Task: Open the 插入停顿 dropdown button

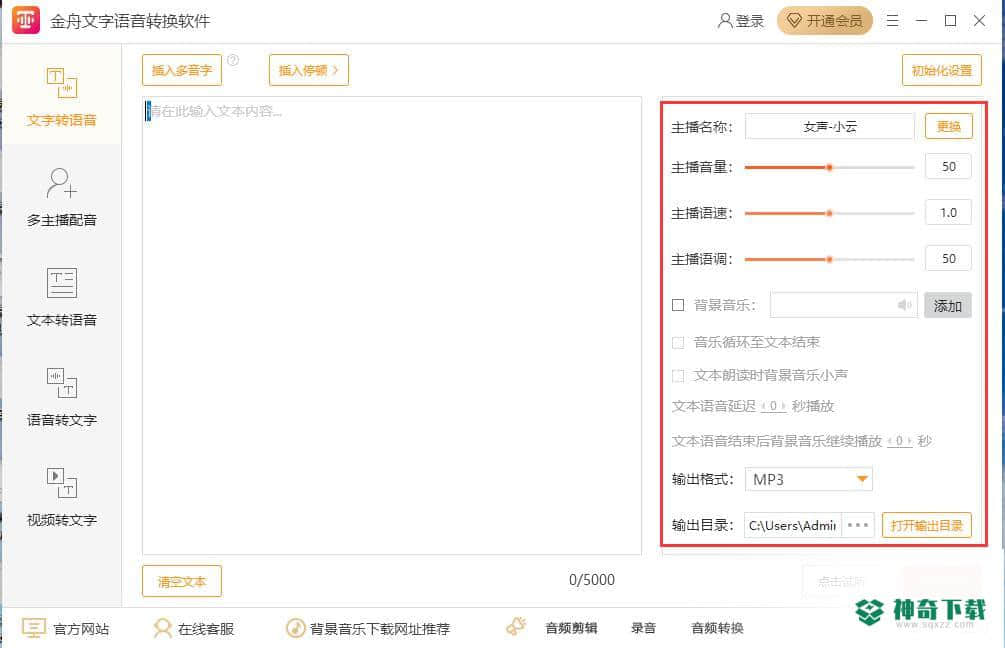Action: (x=309, y=70)
